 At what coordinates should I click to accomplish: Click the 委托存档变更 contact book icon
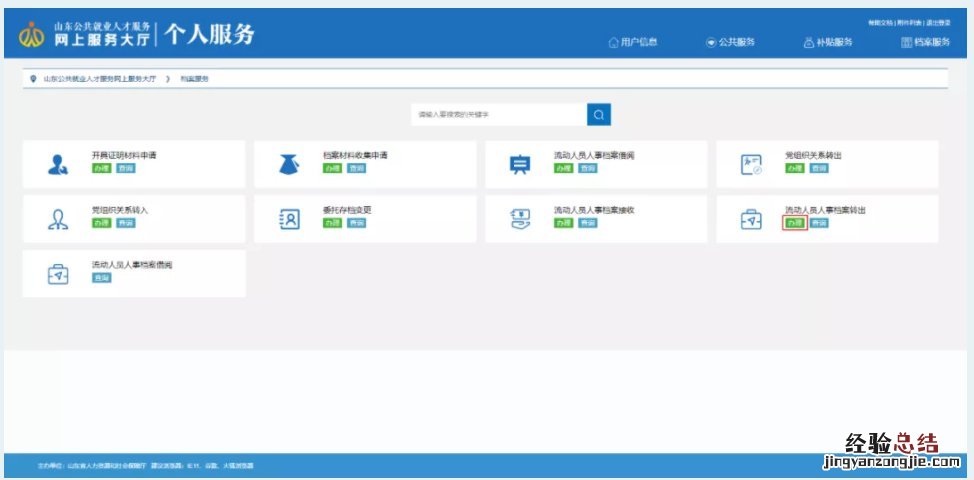pos(289,219)
